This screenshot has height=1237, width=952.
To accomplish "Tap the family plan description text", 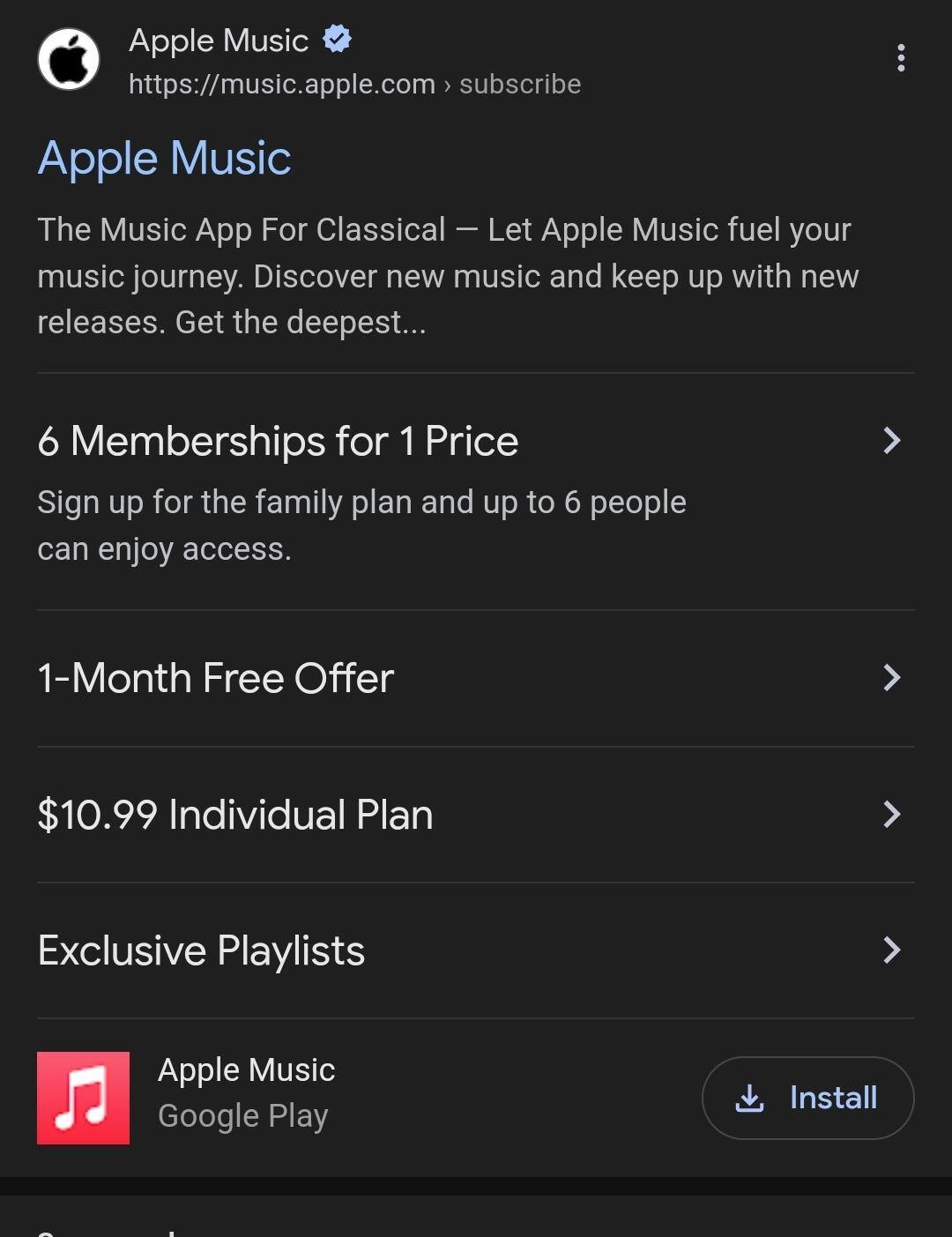I will click(361, 525).
